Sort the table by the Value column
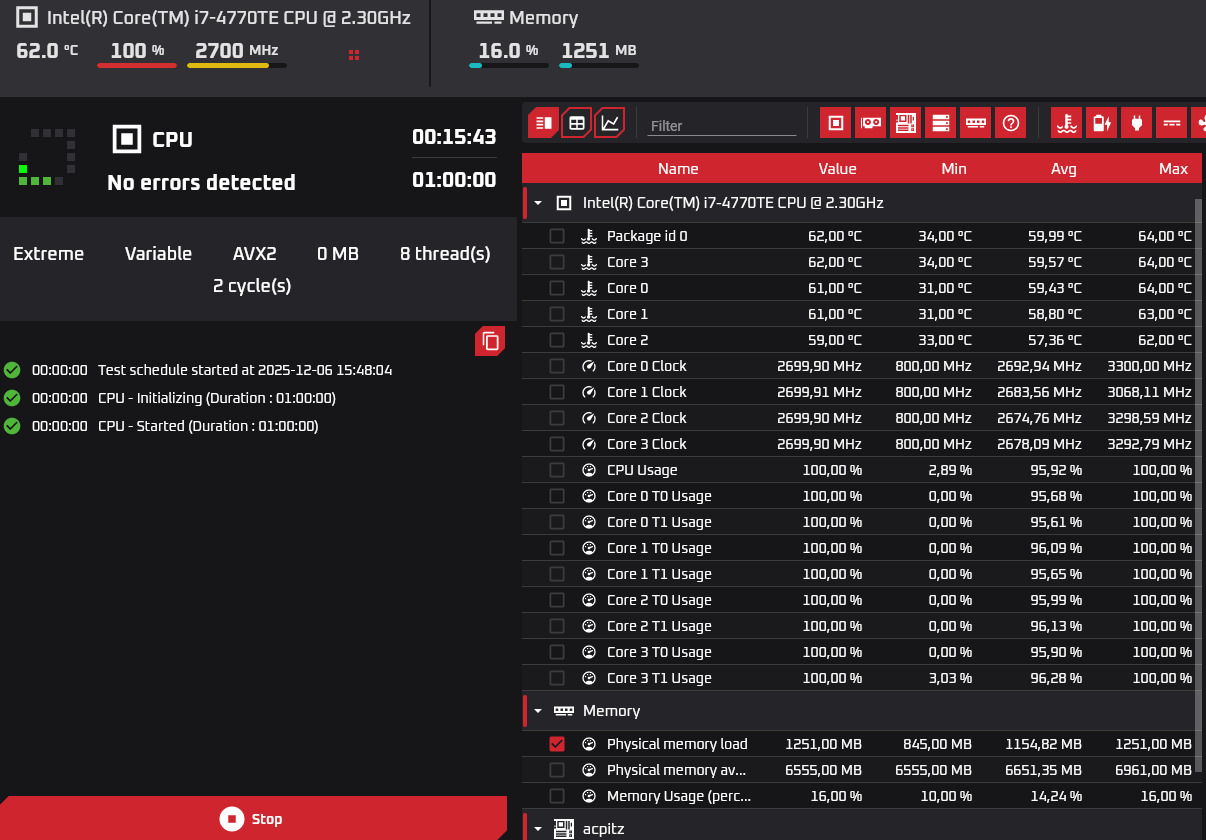The width and height of the screenshot is (1206, 840). [837, 169]
